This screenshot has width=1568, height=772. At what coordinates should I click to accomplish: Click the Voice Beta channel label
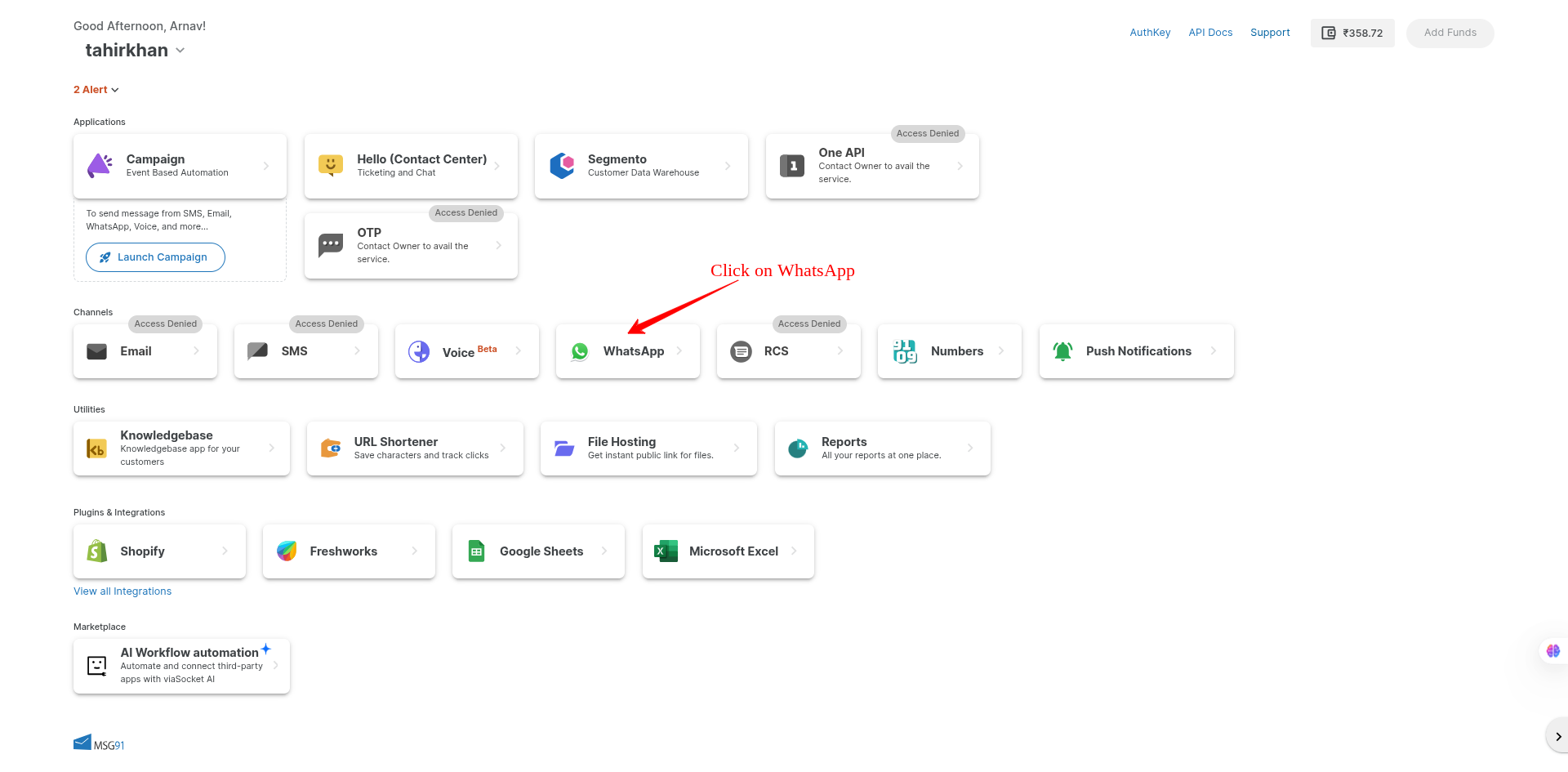[470, 351]
